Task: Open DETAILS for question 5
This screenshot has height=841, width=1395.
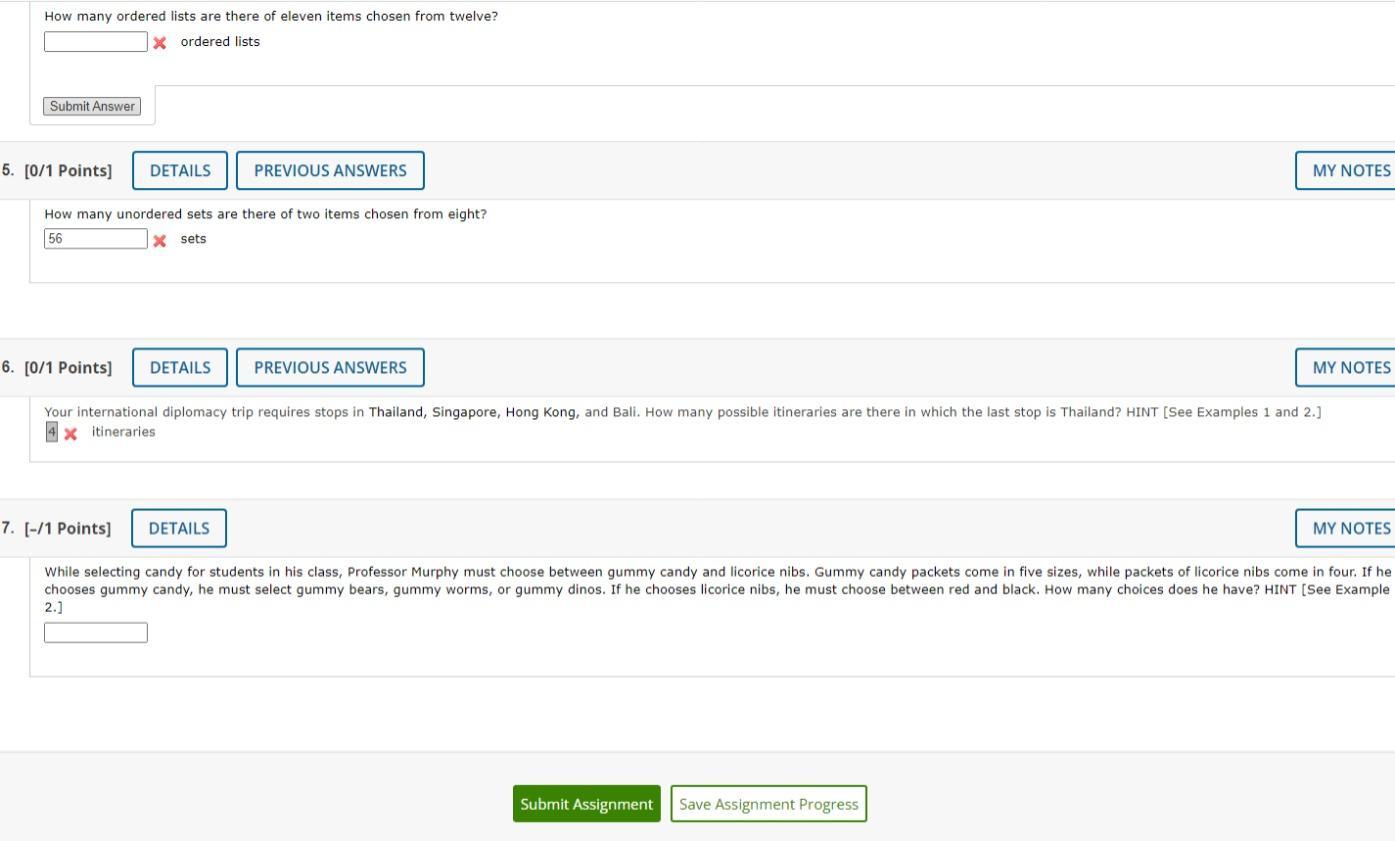Action: tap(180, 170)
